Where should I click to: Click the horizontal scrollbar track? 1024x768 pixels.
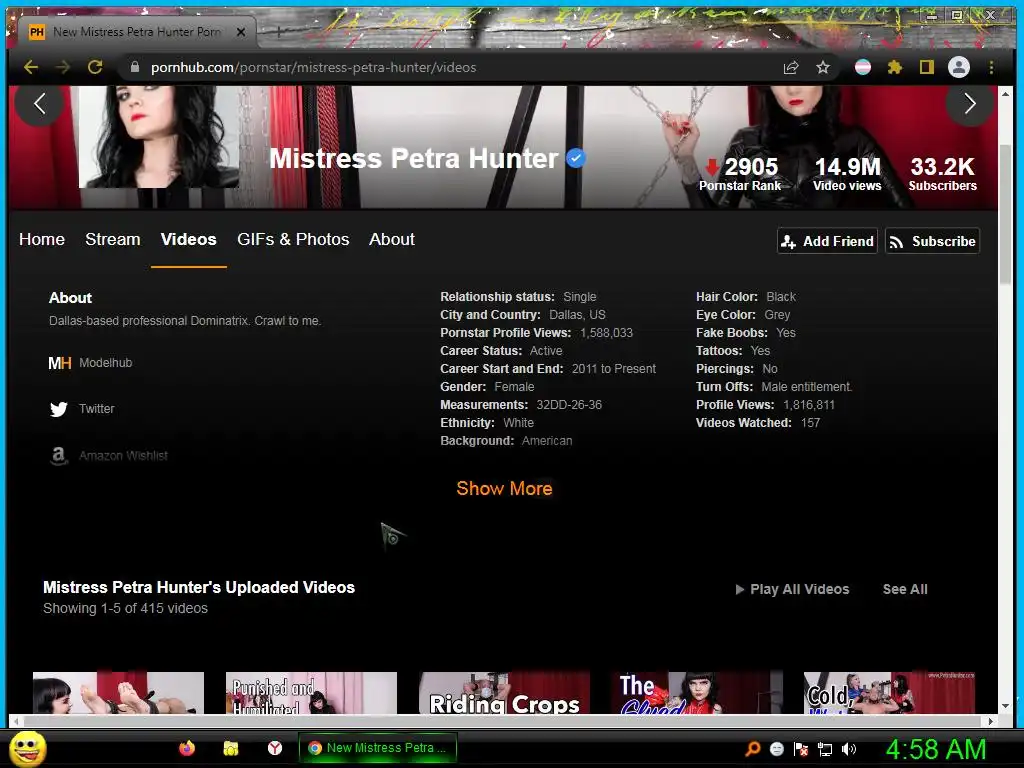503,722
